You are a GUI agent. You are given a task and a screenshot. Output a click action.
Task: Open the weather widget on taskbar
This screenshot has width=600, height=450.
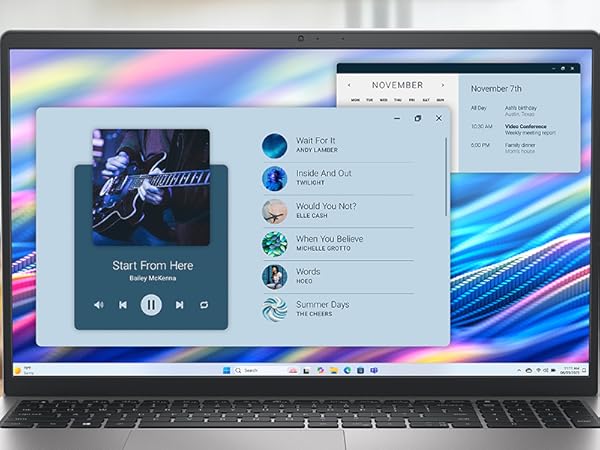coord(24,370)
